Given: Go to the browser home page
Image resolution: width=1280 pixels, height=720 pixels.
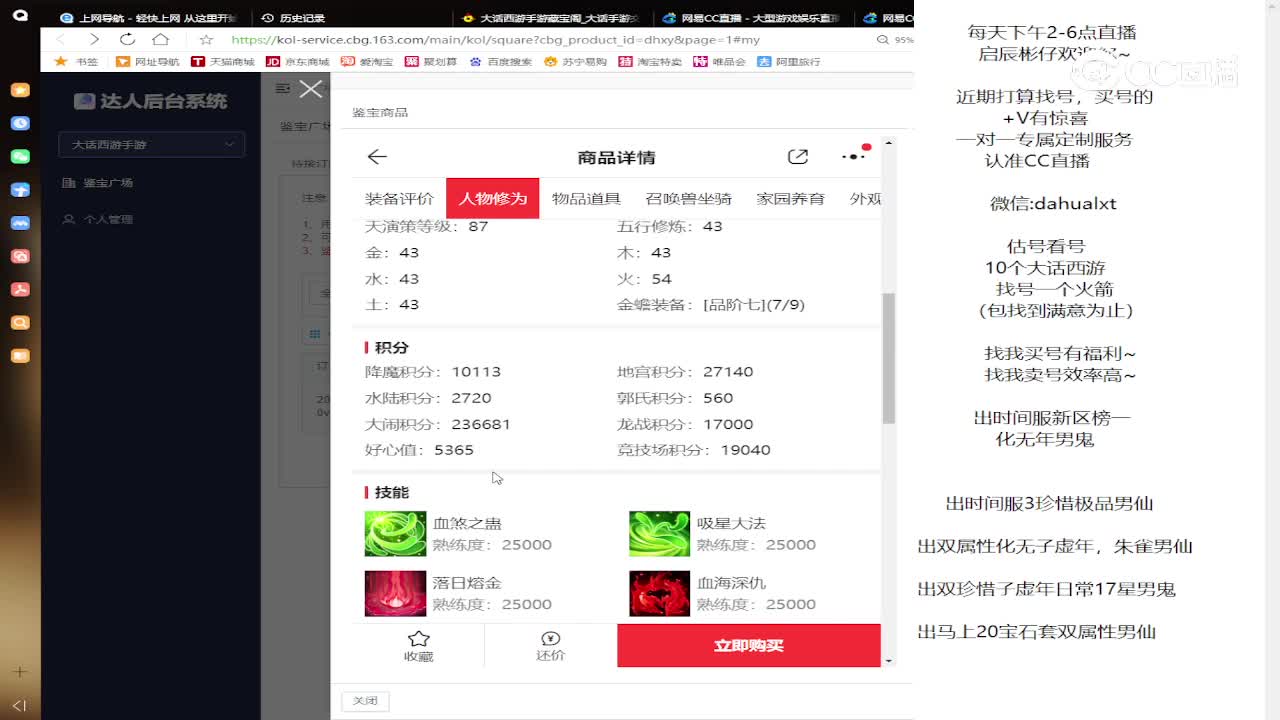Looking at the screenshot, I should tap(160, 39).
